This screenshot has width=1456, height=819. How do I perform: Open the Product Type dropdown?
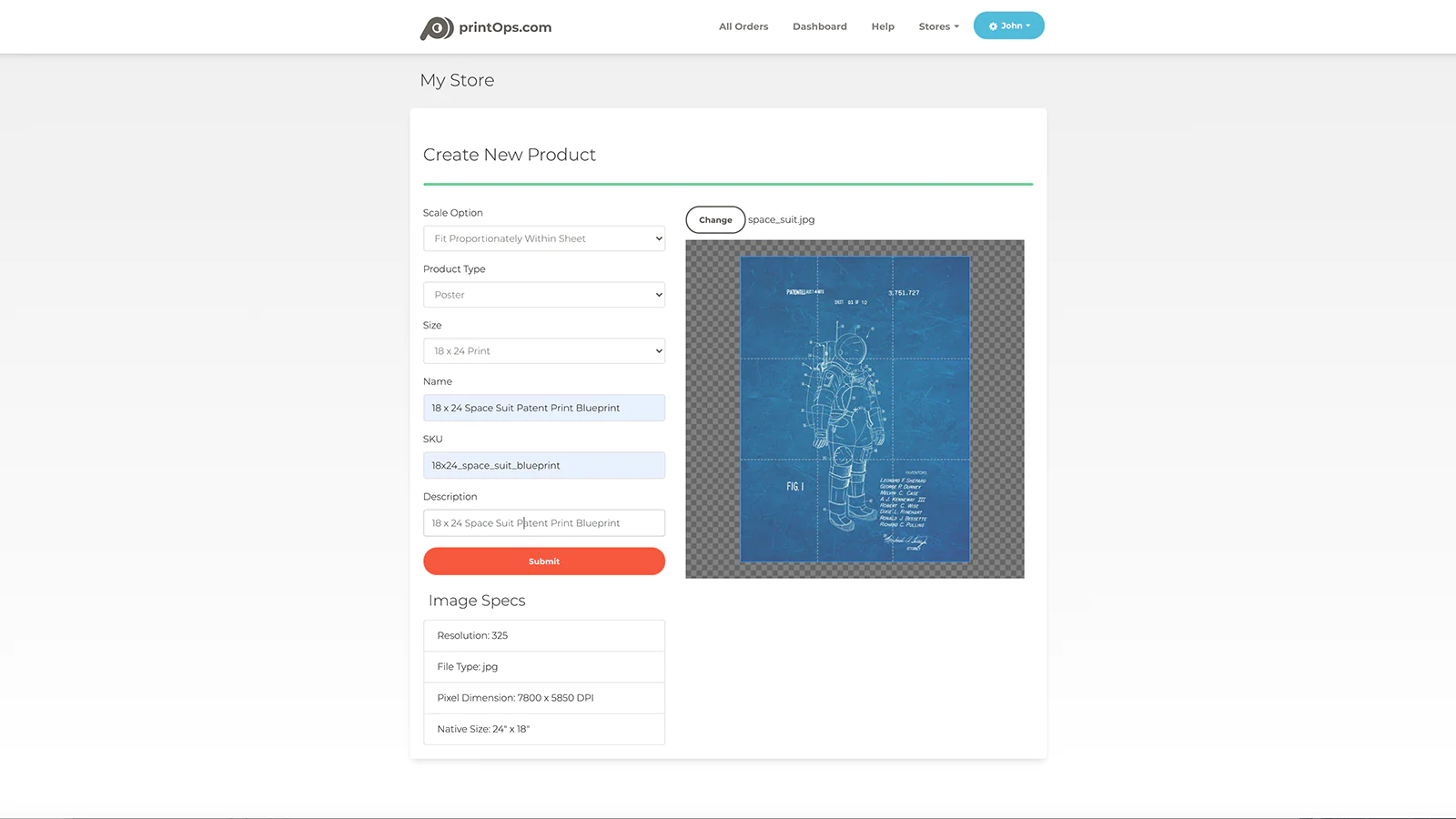(543, 295)
